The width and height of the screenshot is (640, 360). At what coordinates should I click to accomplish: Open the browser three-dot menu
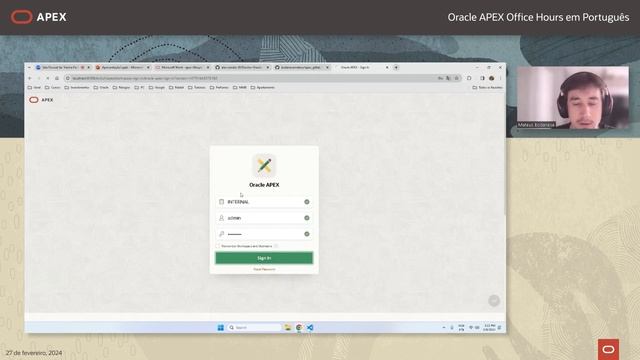click(x=500, y=78)
